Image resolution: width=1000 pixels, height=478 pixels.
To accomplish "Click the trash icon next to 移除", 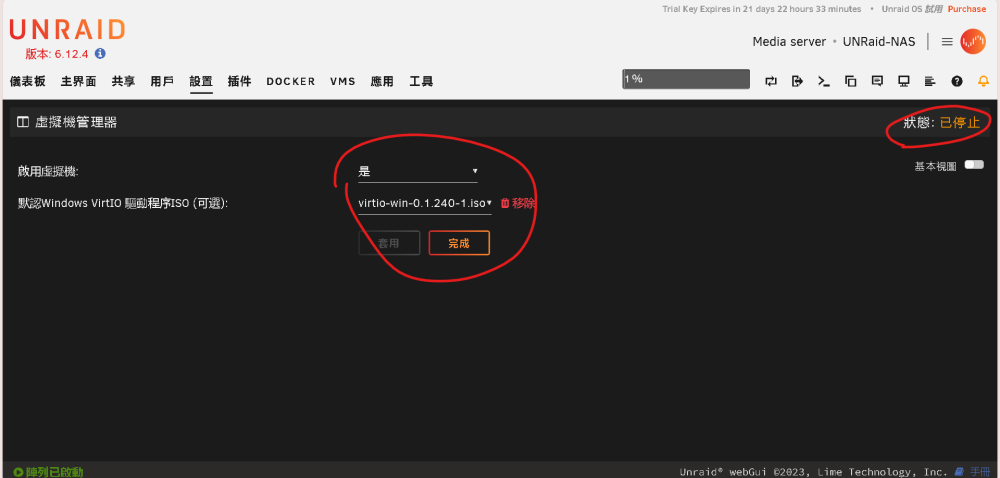I will [x=504, y=203].
